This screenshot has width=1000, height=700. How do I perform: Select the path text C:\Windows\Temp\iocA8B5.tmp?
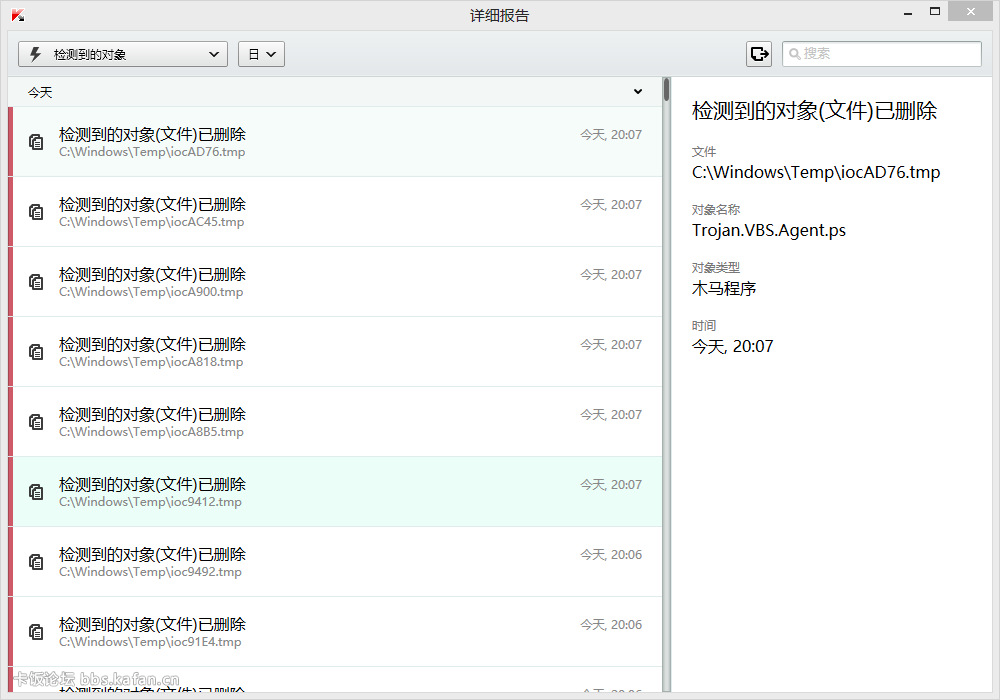point(151,433)
